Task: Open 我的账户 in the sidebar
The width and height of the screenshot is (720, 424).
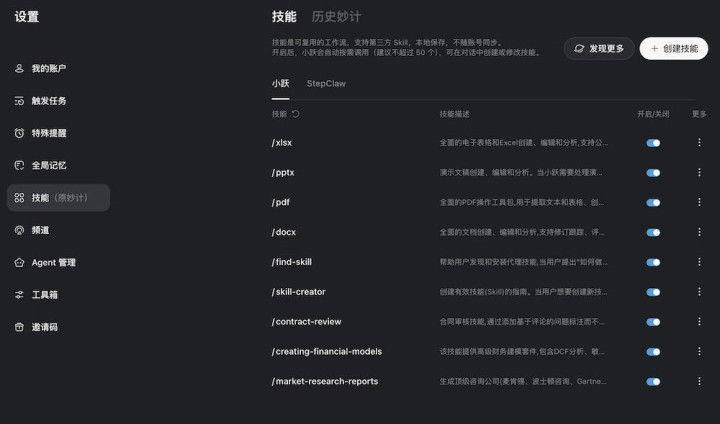Action: point(58,68)
